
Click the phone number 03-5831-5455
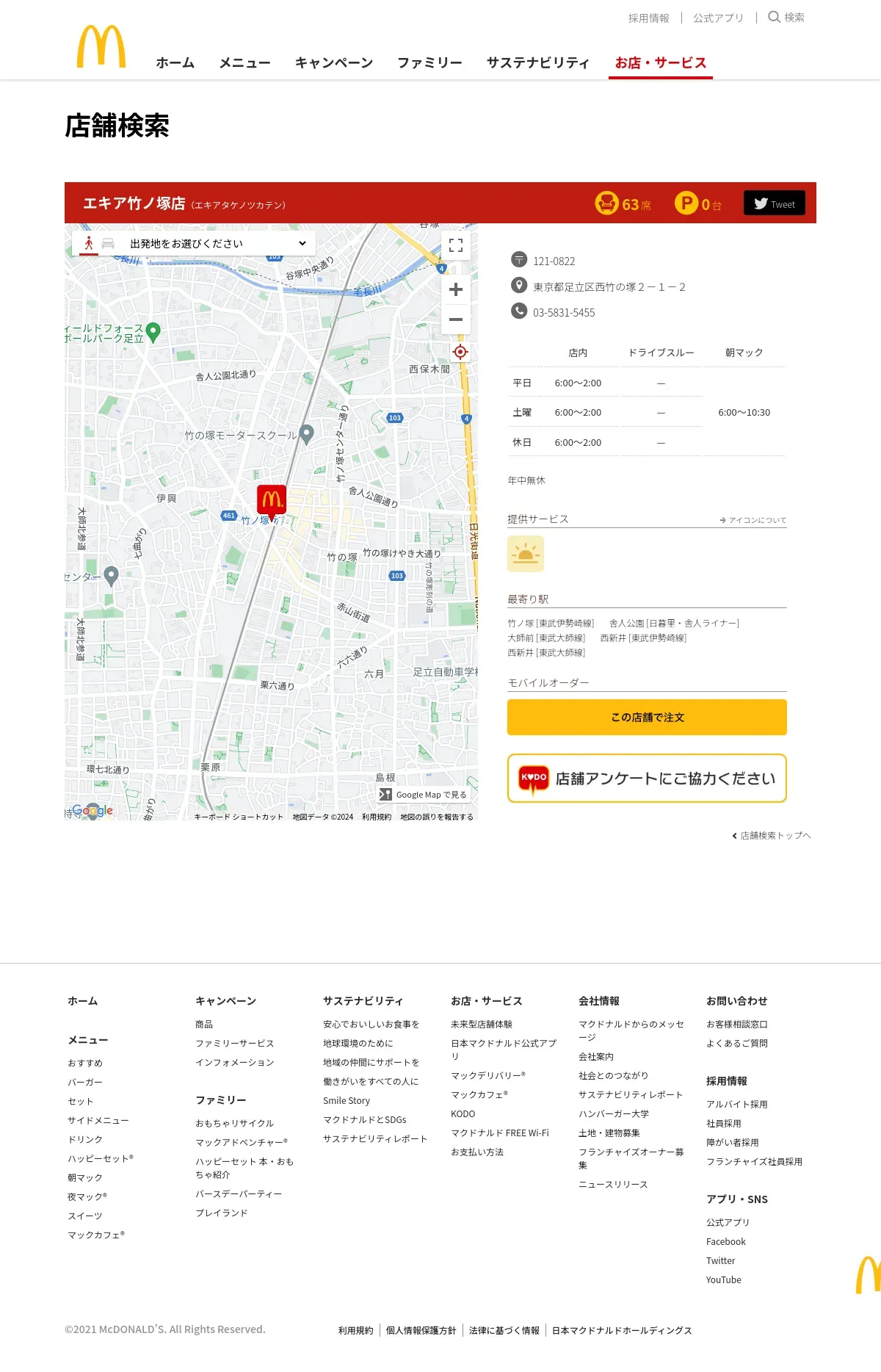564,312
